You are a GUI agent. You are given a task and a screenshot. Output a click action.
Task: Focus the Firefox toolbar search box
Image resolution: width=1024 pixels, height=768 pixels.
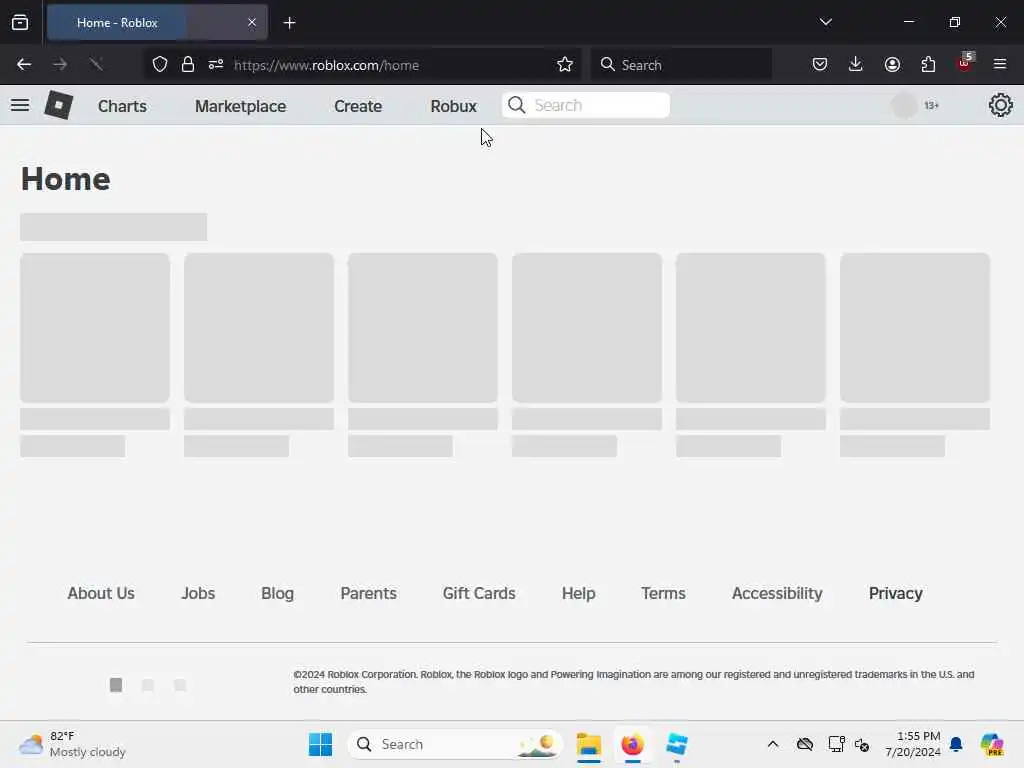pos(681,65)
